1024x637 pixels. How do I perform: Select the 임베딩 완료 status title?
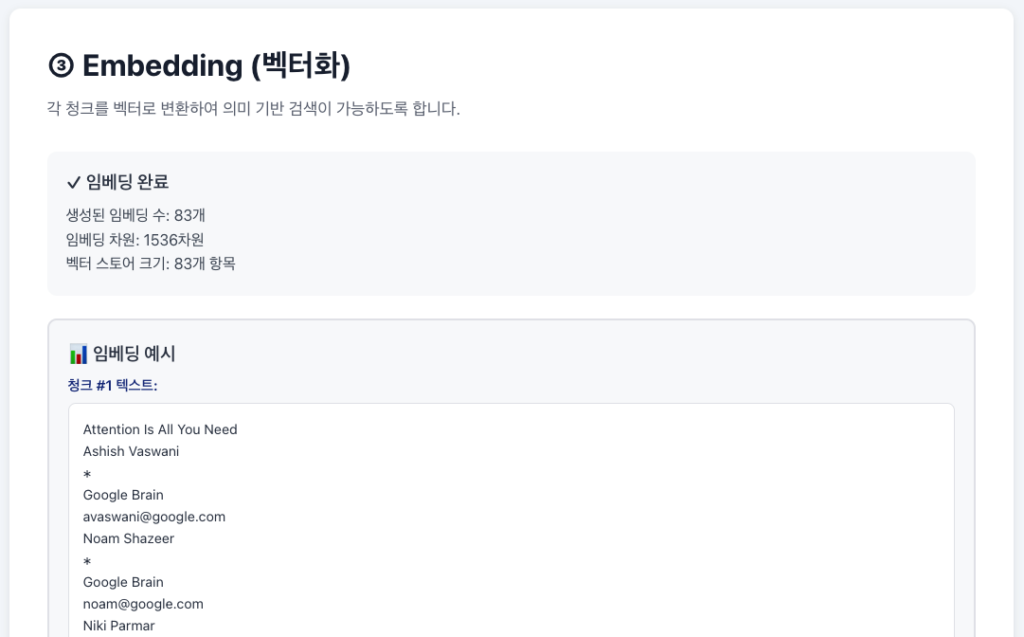[128, 182]
